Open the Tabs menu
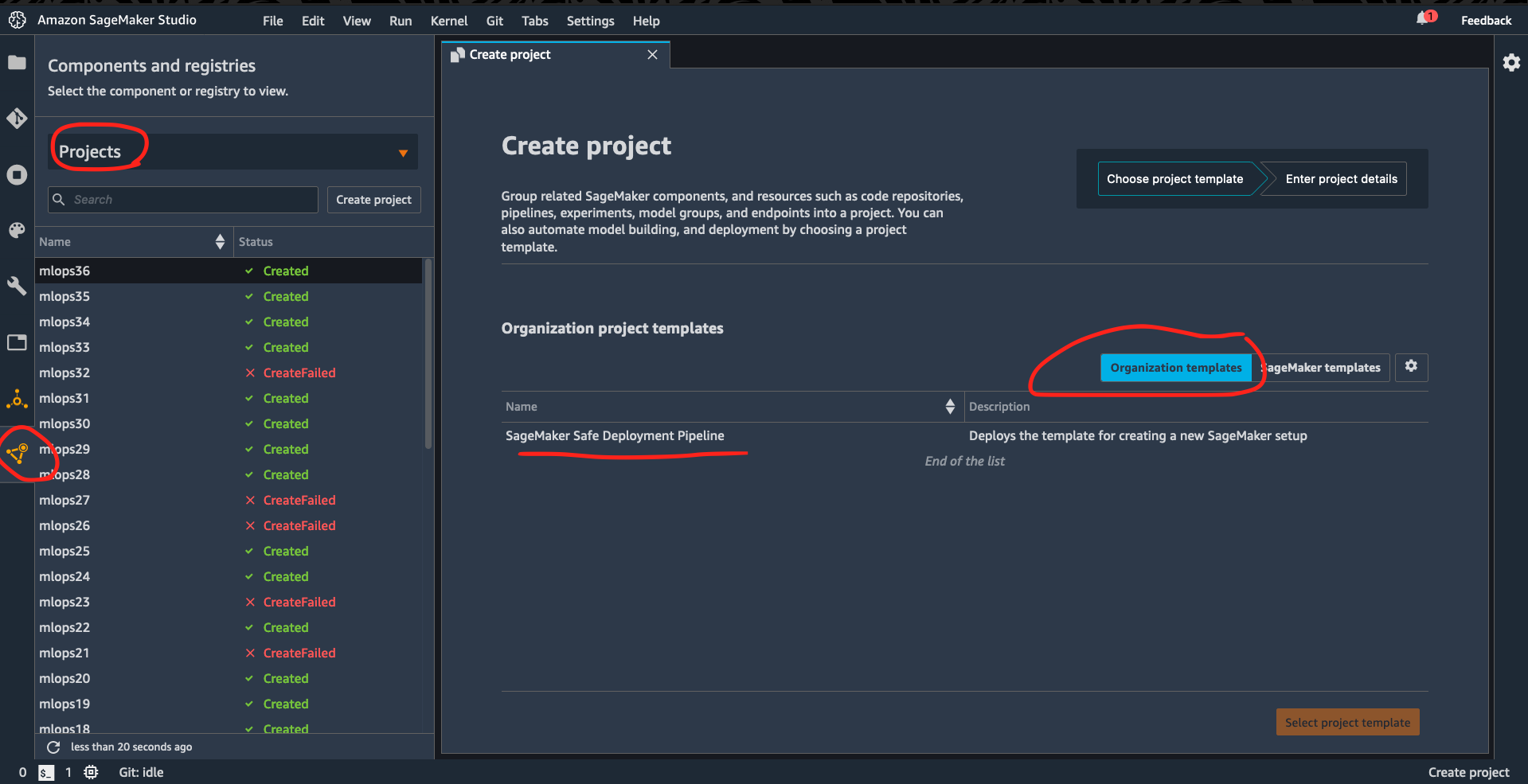This screenshot has width=1528, height=784. tap(535, 21)
